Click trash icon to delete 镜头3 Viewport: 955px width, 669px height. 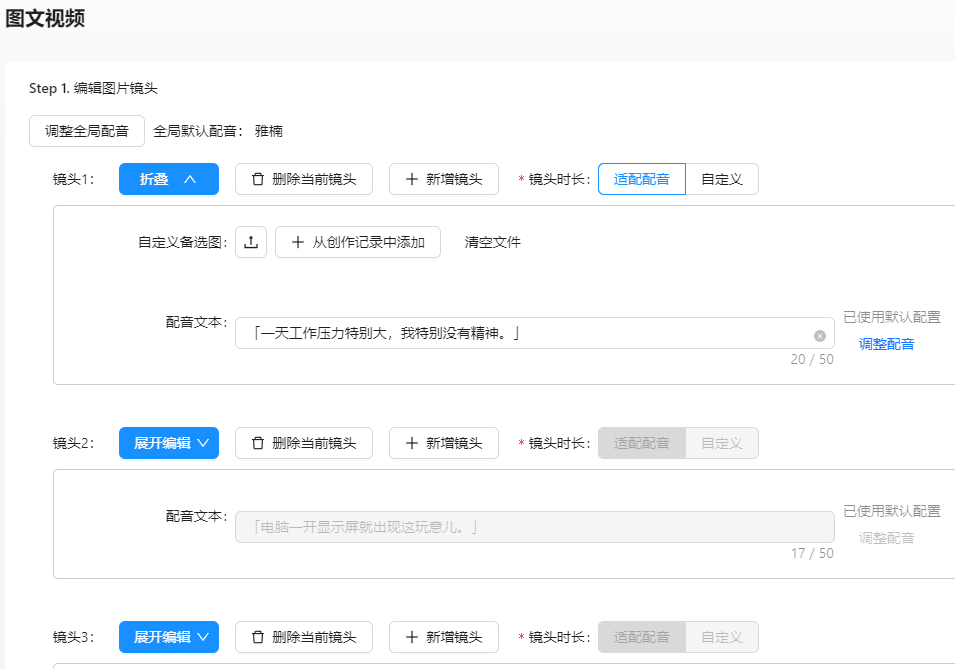pos(258,637)
